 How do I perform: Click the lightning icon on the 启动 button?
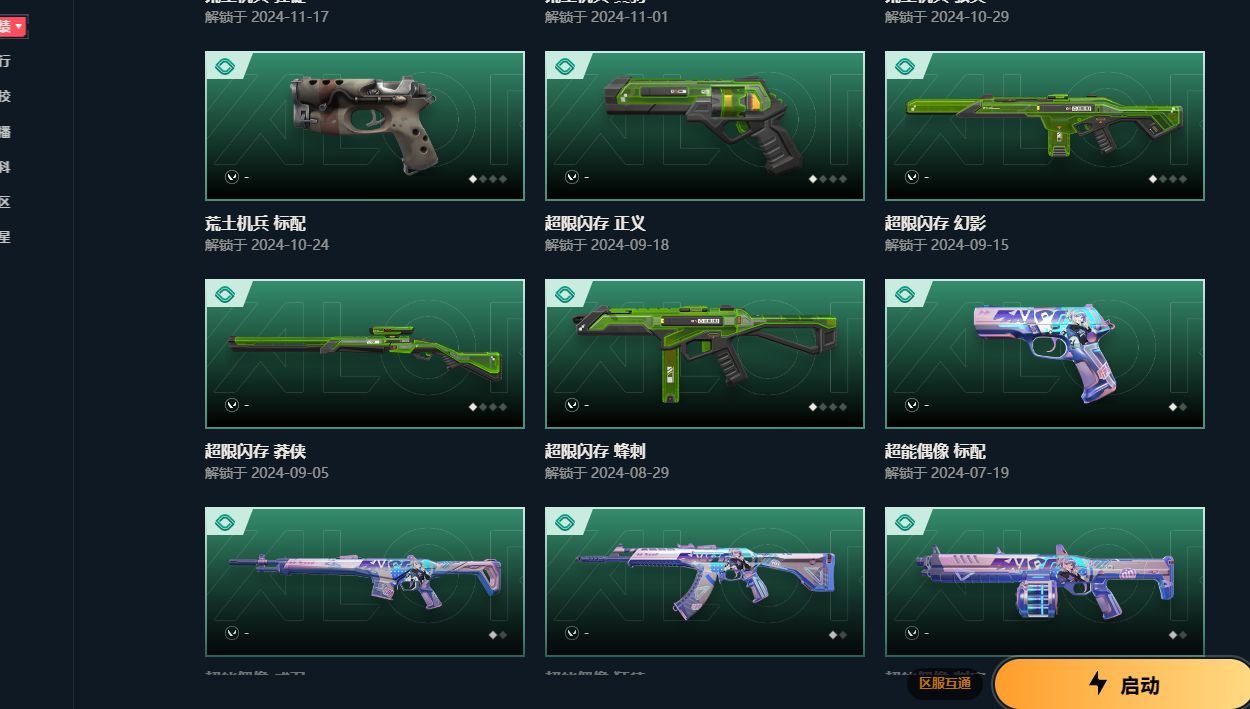coord(1098,684)
